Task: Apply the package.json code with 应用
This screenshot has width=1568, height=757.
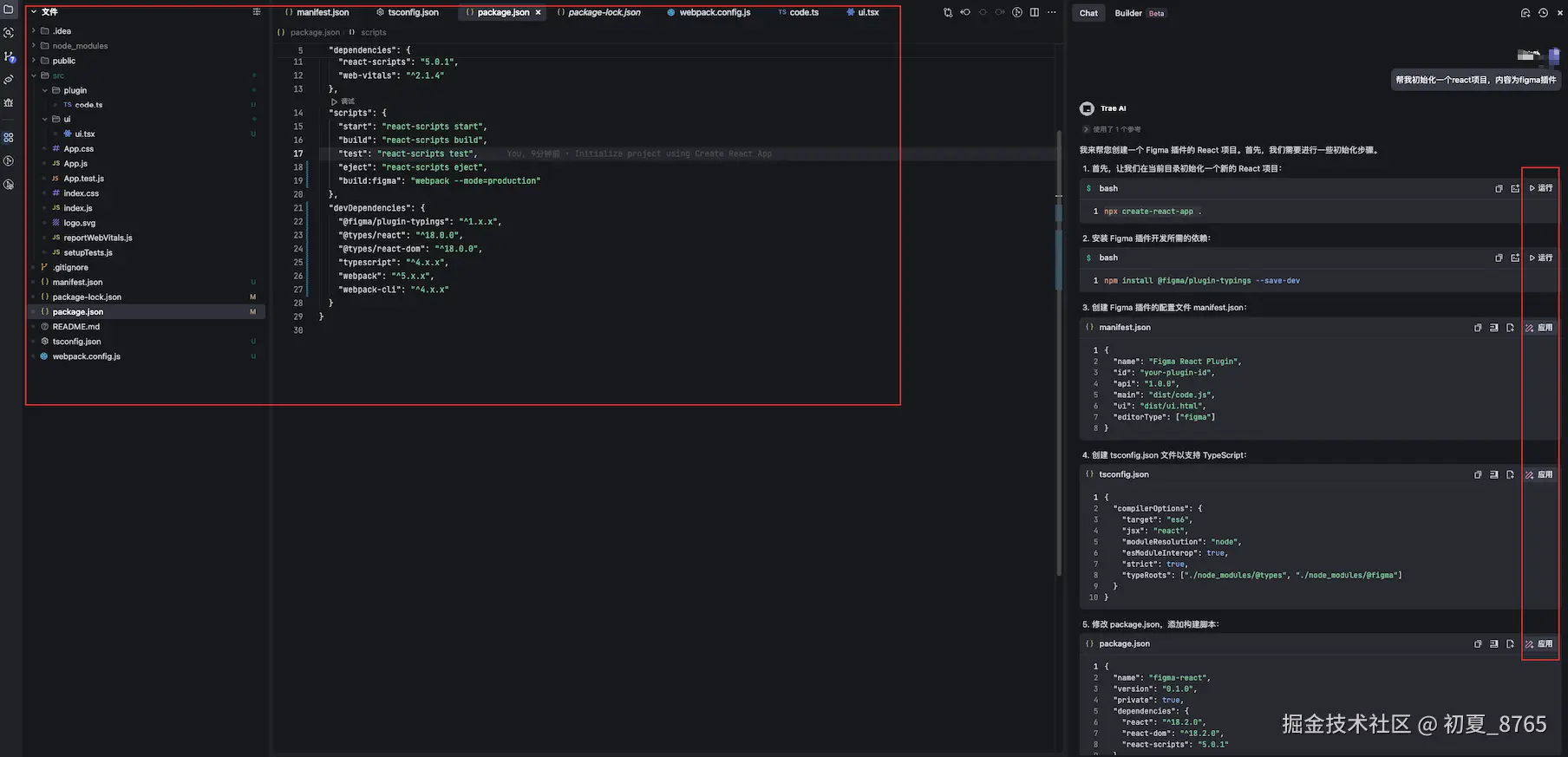Action: 1539,644
